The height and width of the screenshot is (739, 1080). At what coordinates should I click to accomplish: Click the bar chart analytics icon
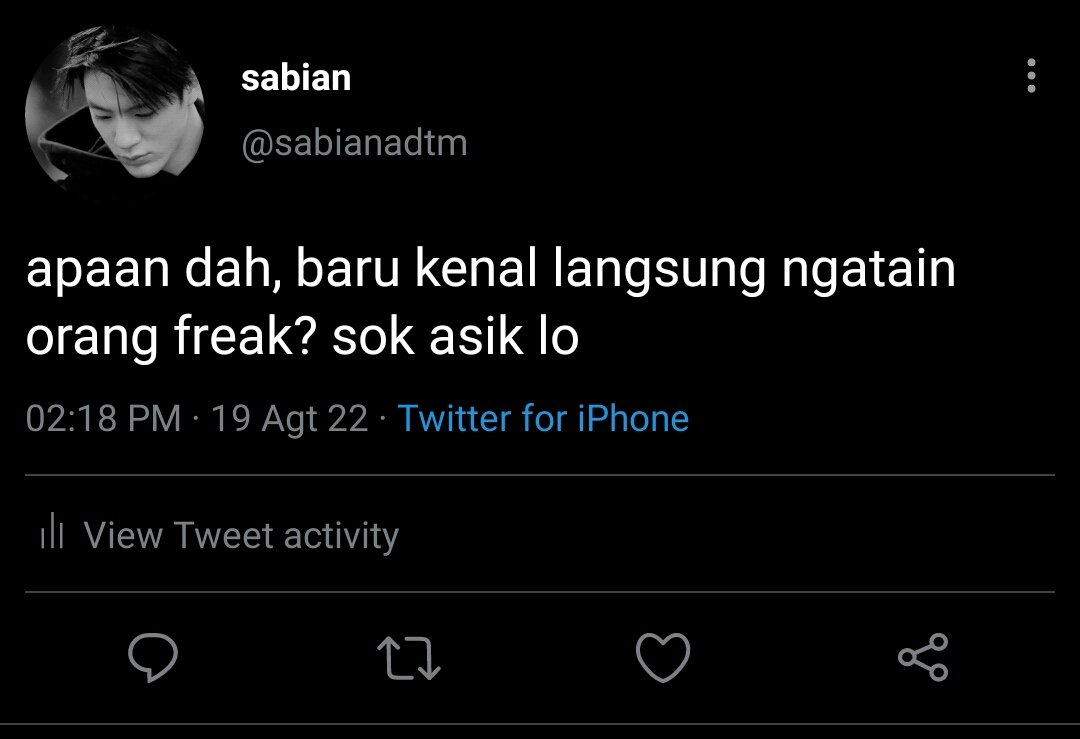point(52,534)
